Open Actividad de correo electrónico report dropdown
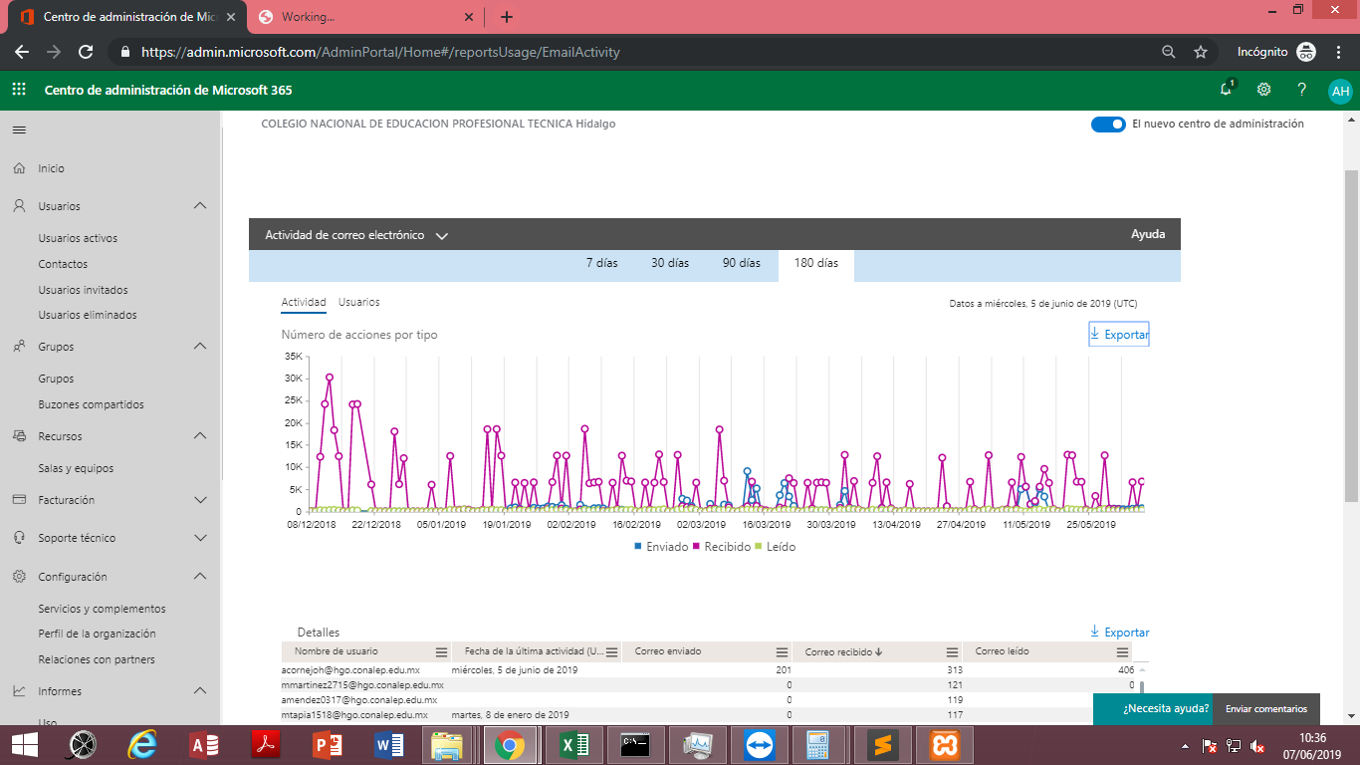This screenshot has width=1360, height=765. (356, 235)
